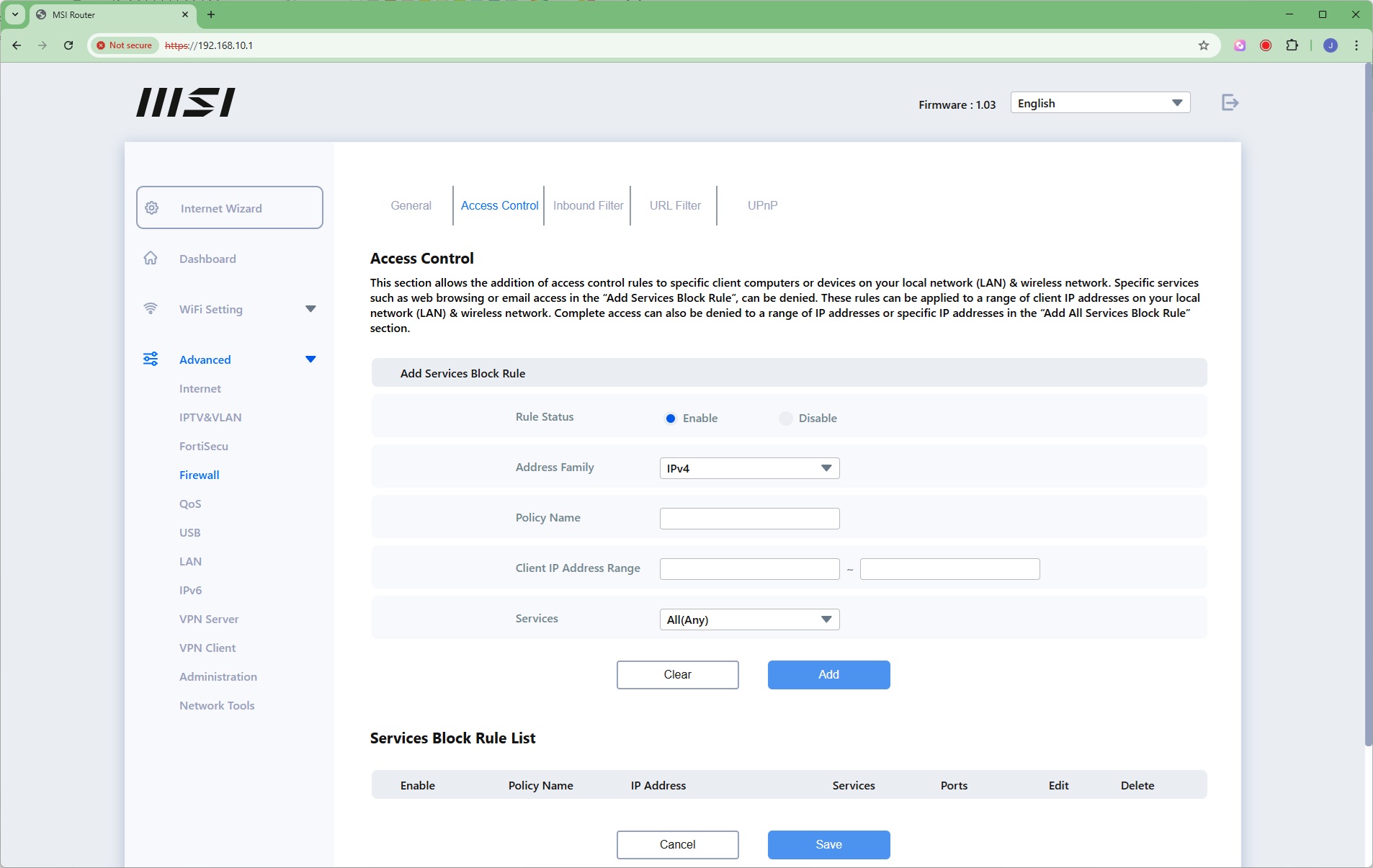1373x868 pixels.
Task: Open the URL Filter tab
Action: pos(675,205)
